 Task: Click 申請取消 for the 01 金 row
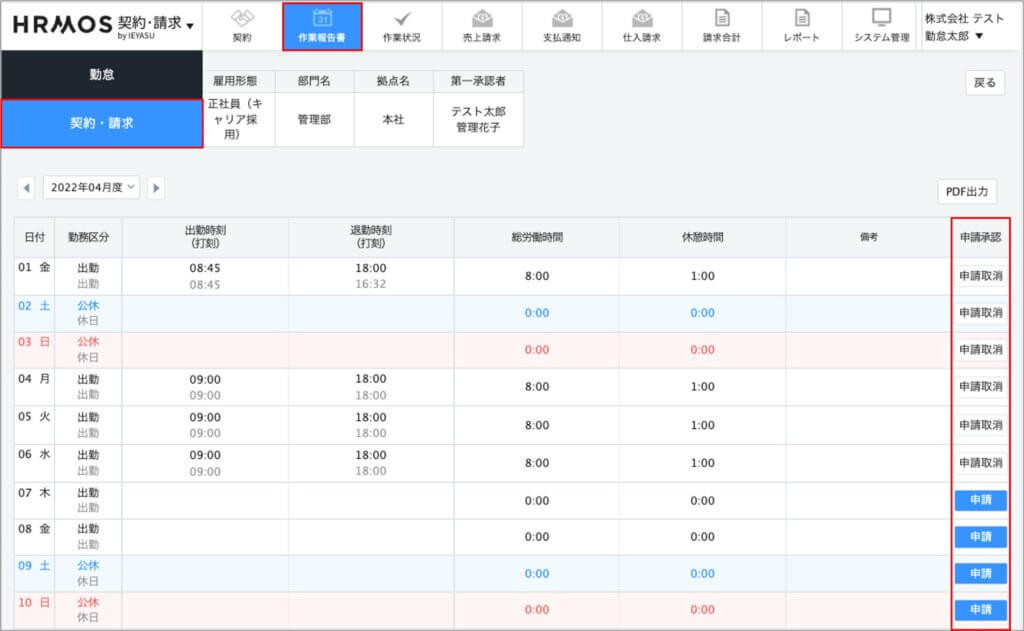(980, 277)
